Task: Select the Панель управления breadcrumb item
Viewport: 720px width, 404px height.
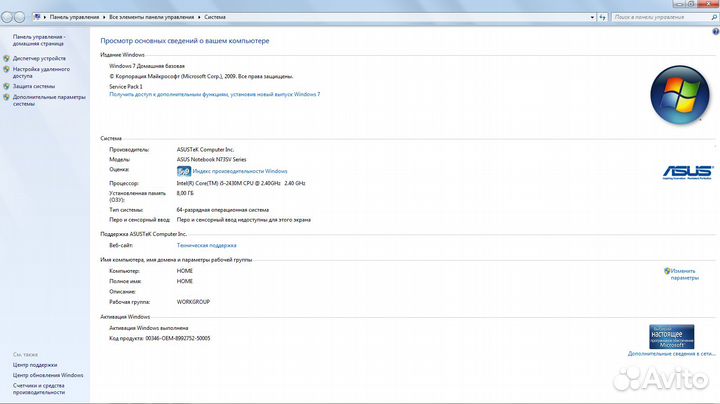Action: (72, 17)
